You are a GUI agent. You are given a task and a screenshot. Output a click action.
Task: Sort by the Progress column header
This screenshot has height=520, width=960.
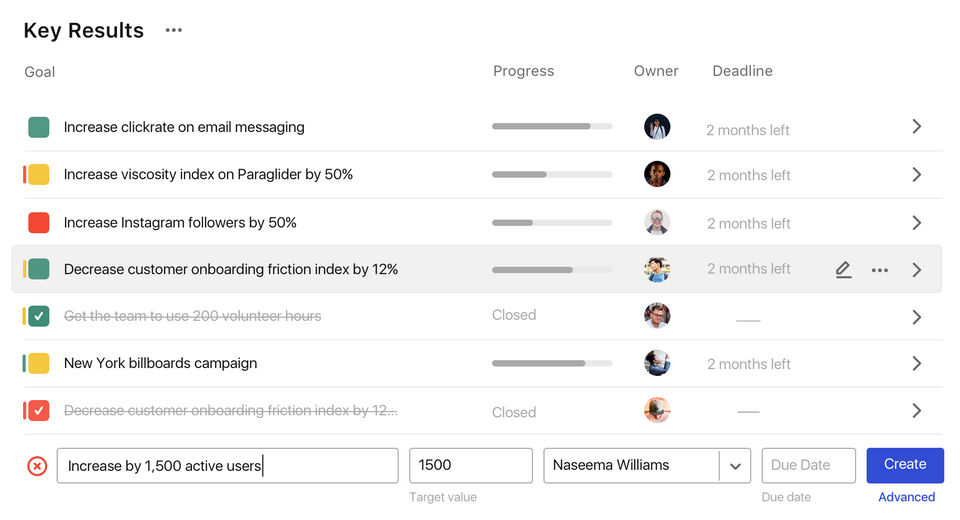523,71
